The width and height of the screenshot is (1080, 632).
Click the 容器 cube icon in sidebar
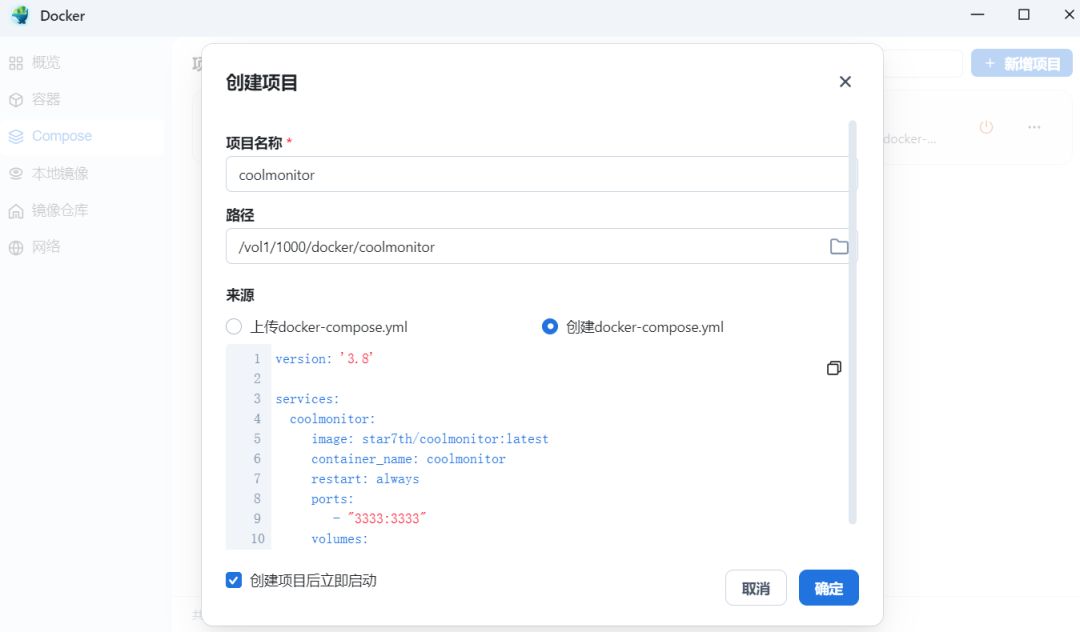tap(16, 100)
